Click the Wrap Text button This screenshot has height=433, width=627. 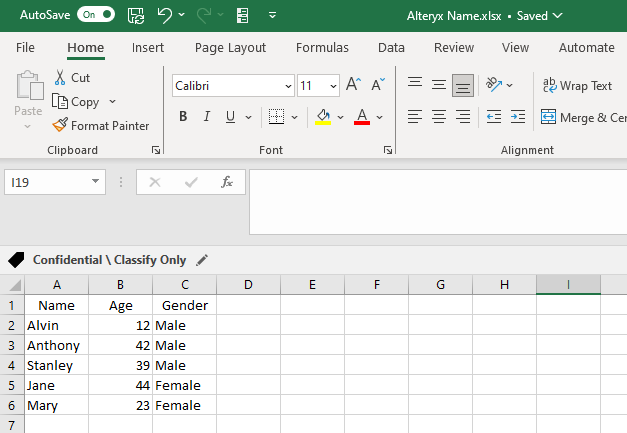pos(576,86)
